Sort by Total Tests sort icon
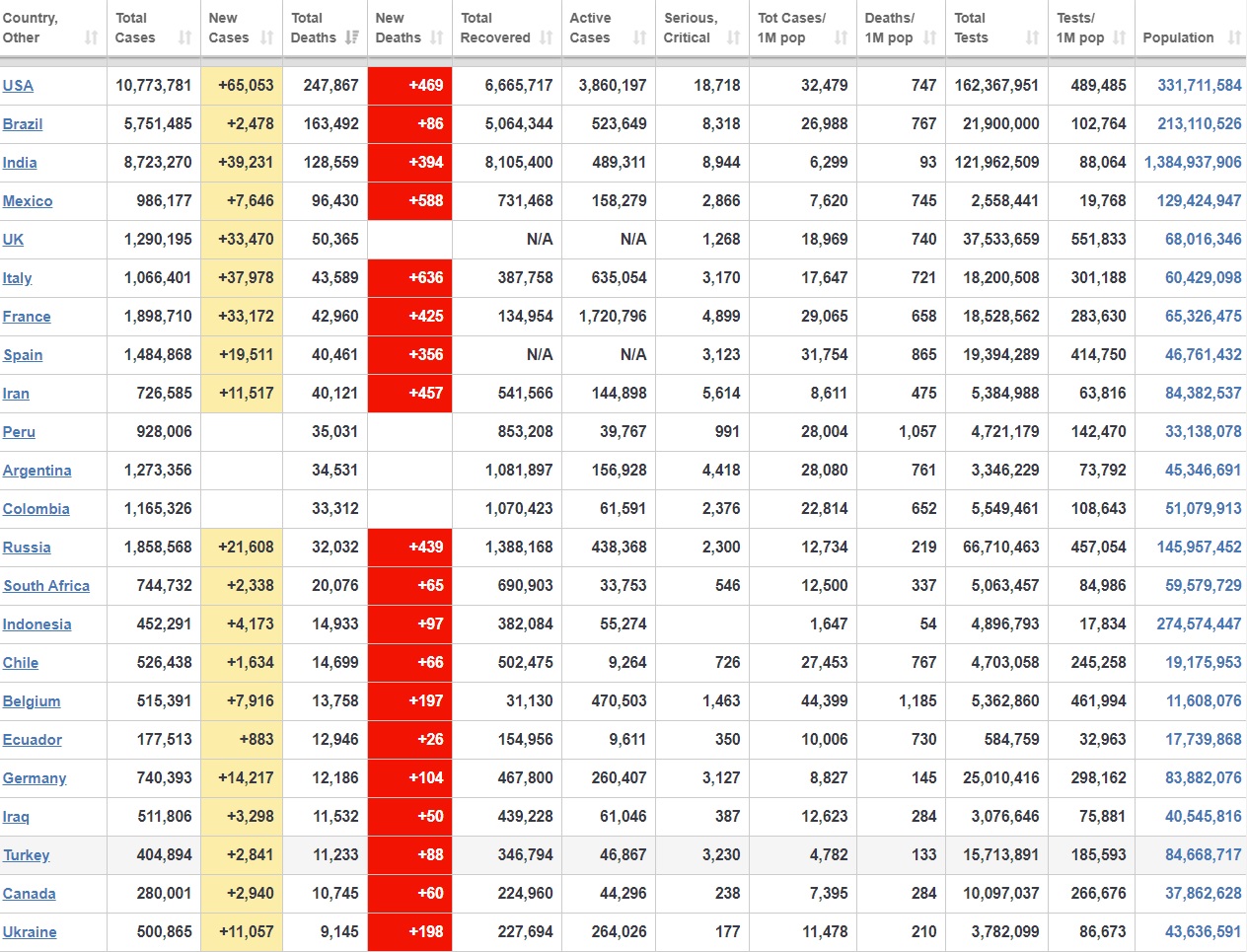The height and width of the screenshot is (952, 1247). [x=1032, y=37]
